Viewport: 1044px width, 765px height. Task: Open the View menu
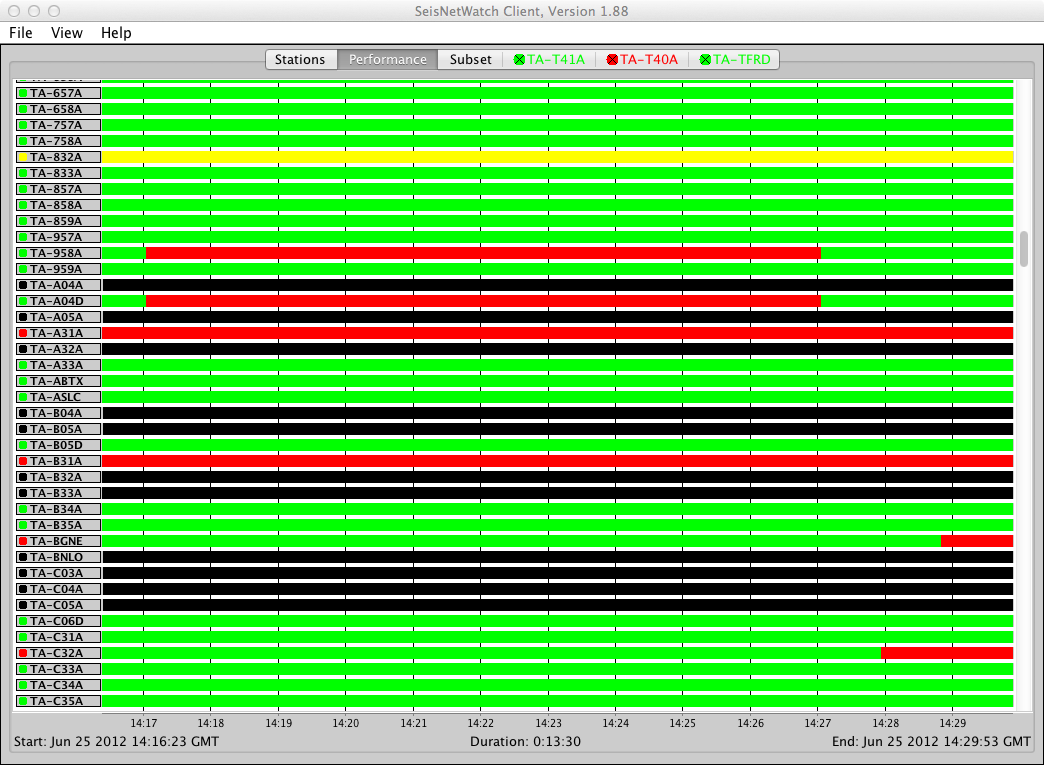(67, 33)
